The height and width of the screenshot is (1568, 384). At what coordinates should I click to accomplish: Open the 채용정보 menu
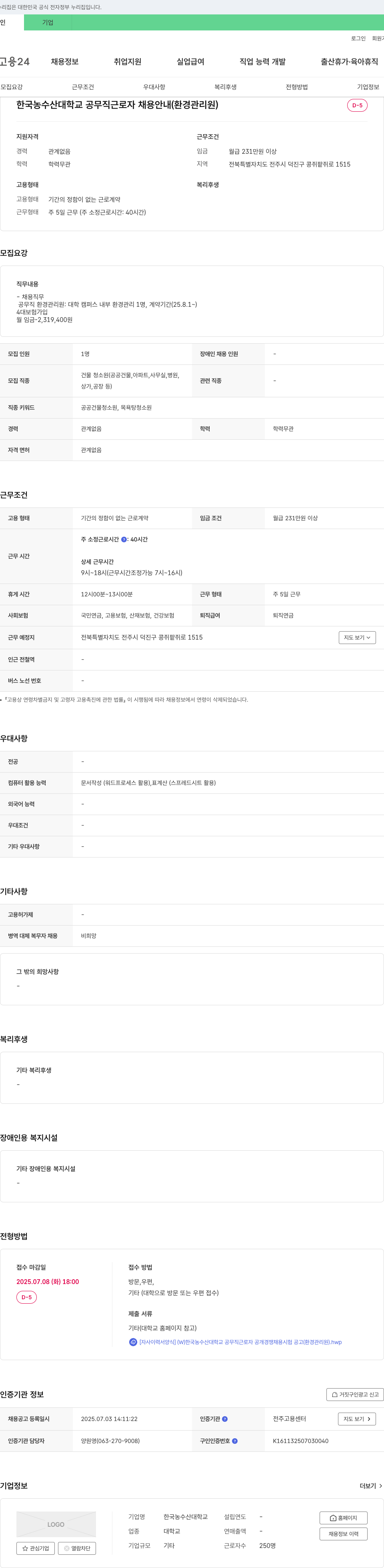[x=64, y=61]
